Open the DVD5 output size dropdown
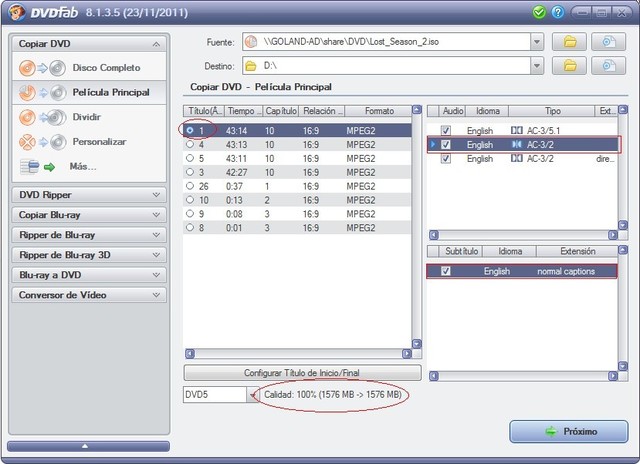640x464 pixels. click(x=252, y=395)
